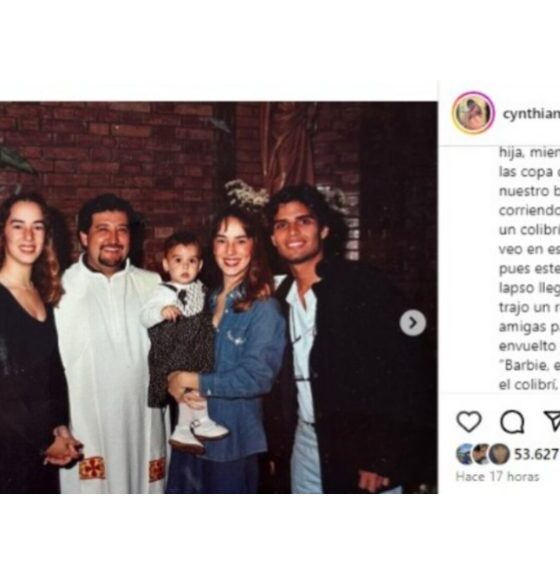Click the third liker avatar beside 53.627

point(499,454)
